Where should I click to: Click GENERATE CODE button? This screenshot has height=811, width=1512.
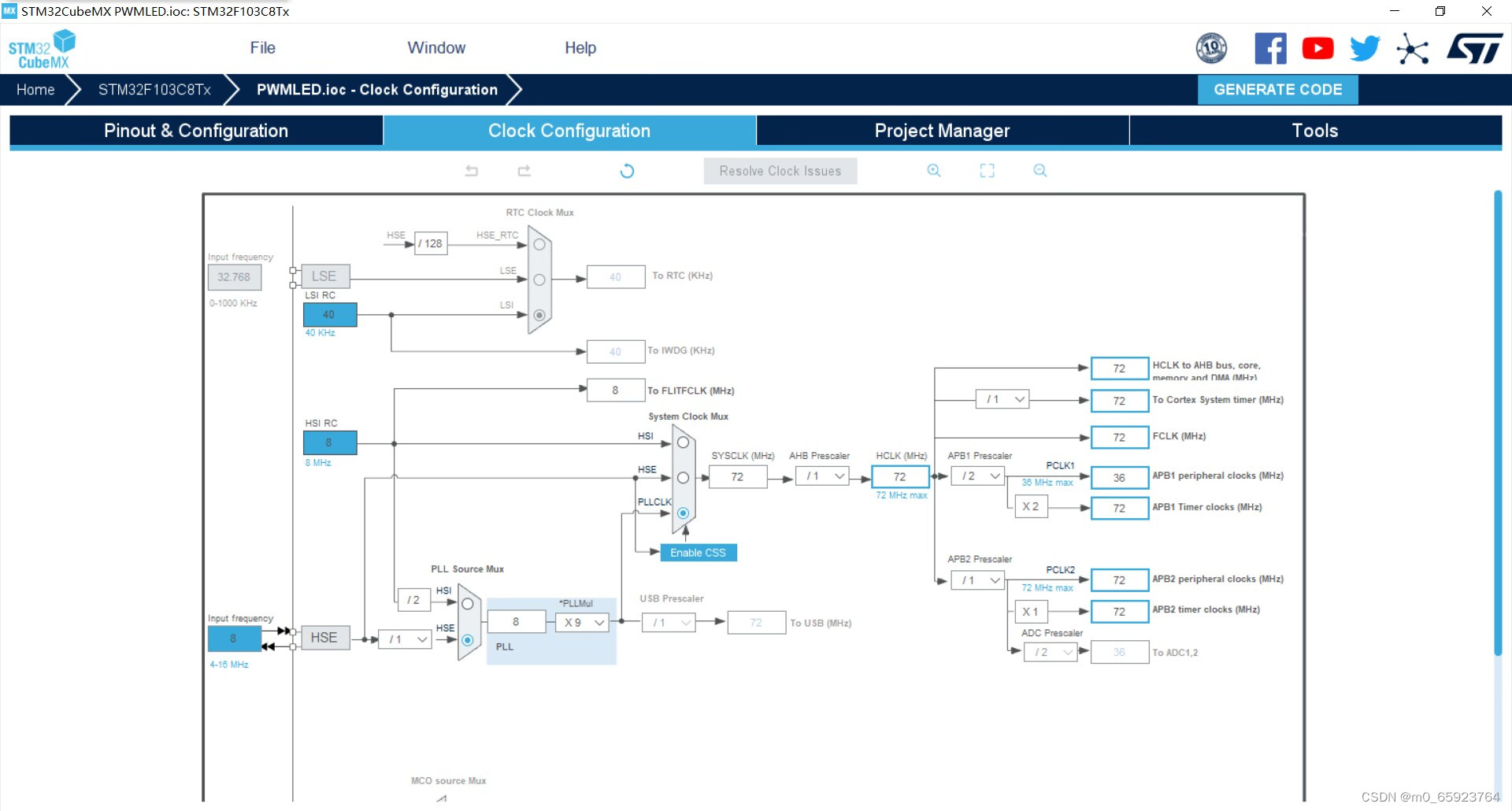click(x=1278, y=90)
